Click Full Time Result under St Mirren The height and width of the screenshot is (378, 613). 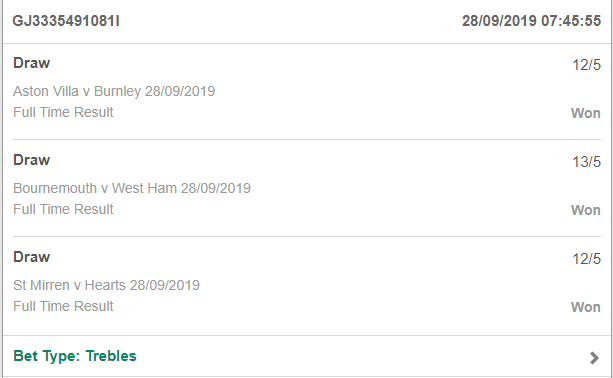63,306
